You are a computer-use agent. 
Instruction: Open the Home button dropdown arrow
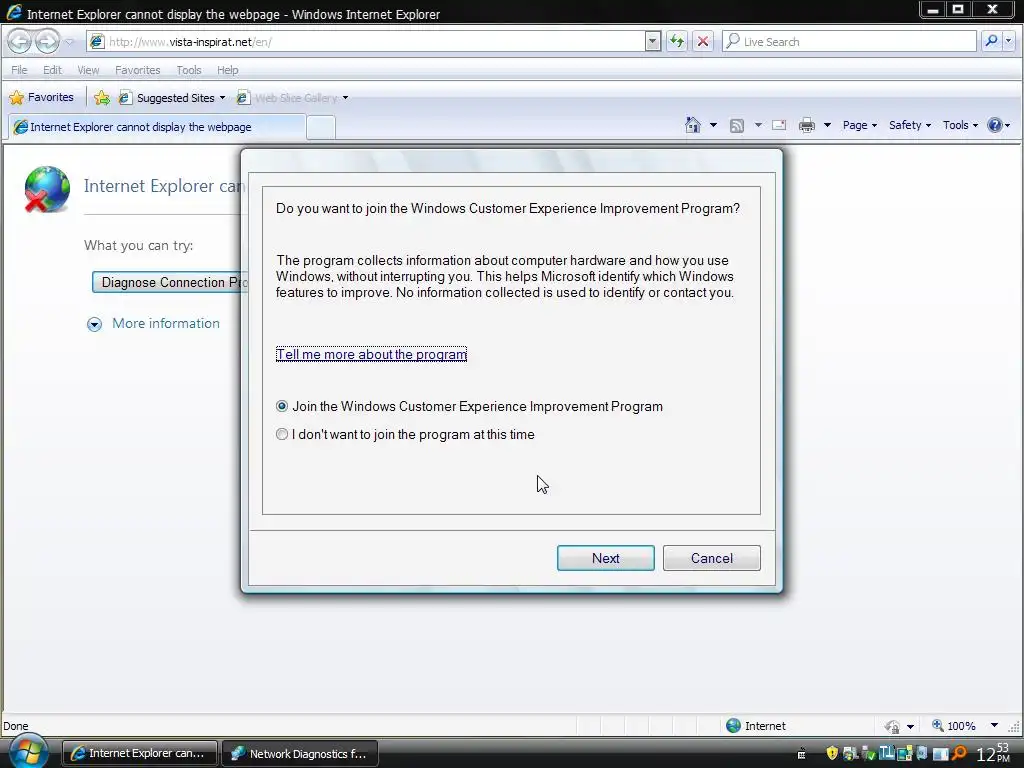[x=713, y=125]
